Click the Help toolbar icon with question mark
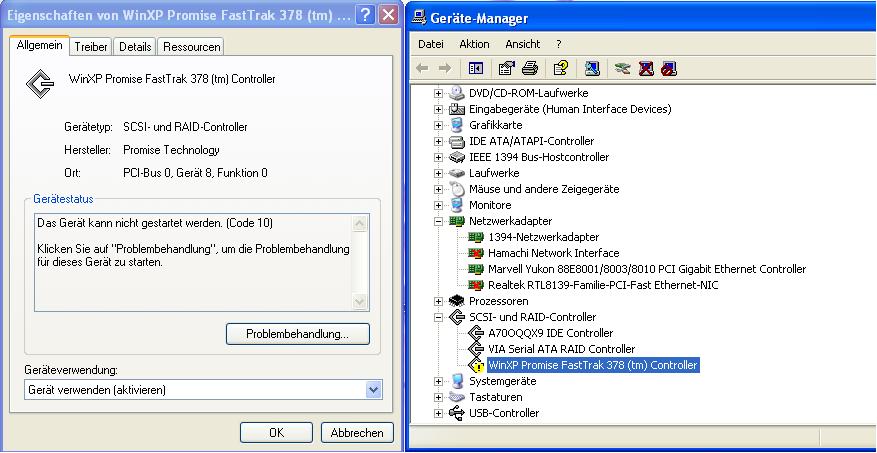Viewport: 877px width, 453px height. coord(560,68)
